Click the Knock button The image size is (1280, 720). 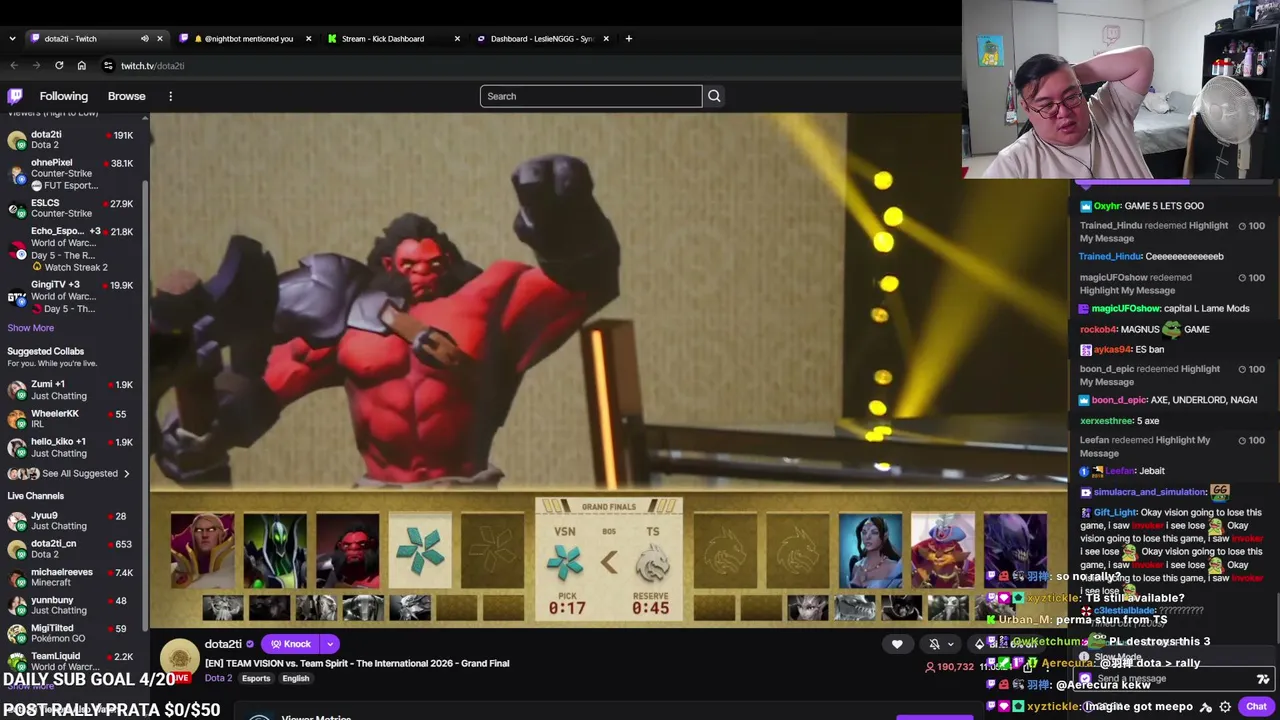click(291, 644)
